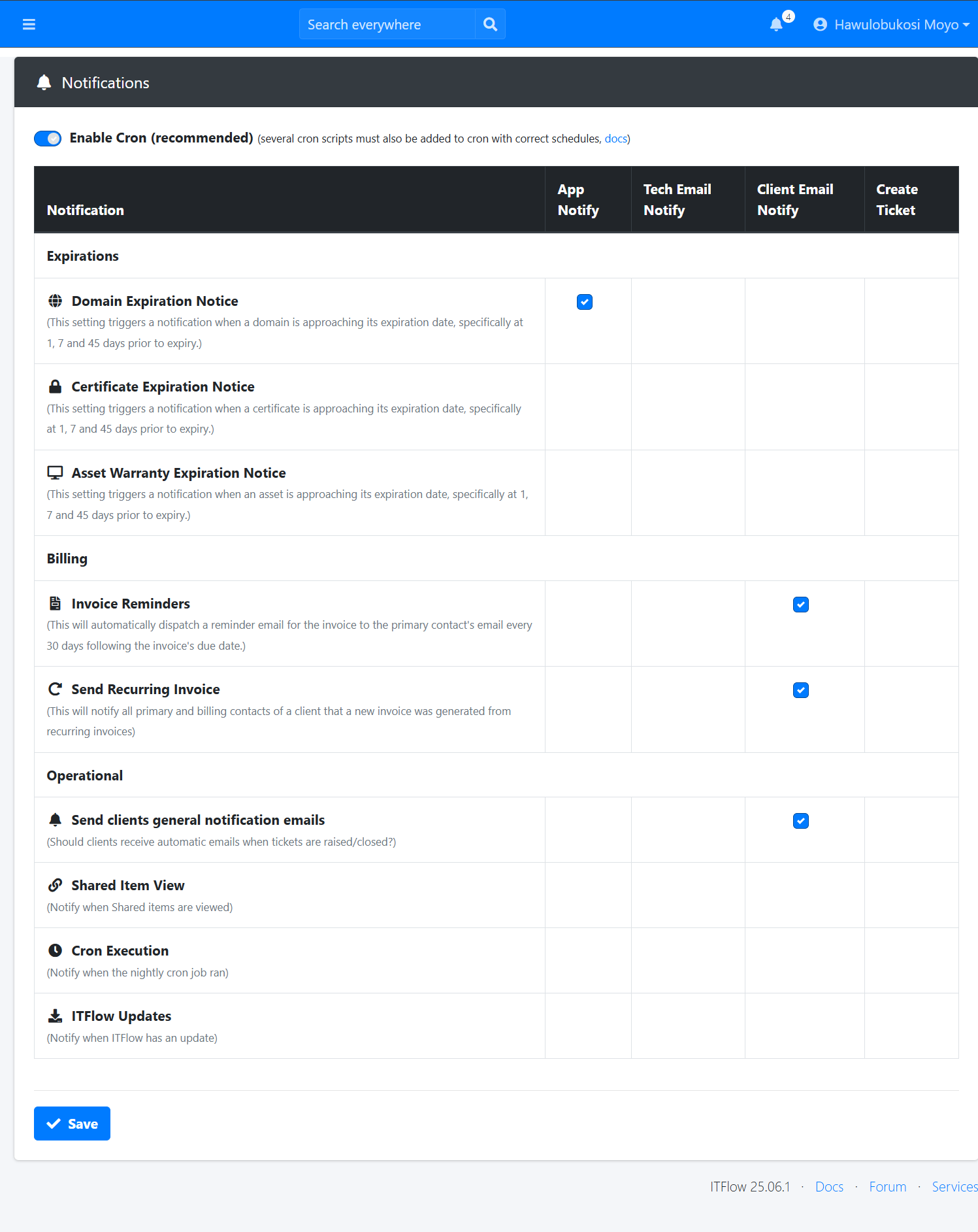Image resolution: width=978 pixels, height=1232 pixels.
Task: Open the Forum footer link
Action: (888, 1187)
